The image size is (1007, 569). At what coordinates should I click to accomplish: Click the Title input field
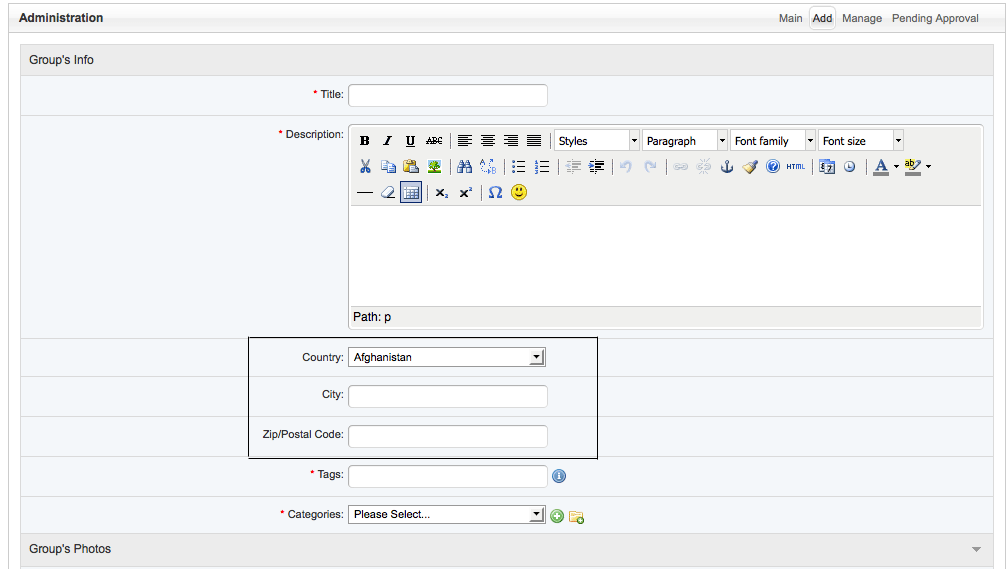click(x=447, y=95)
